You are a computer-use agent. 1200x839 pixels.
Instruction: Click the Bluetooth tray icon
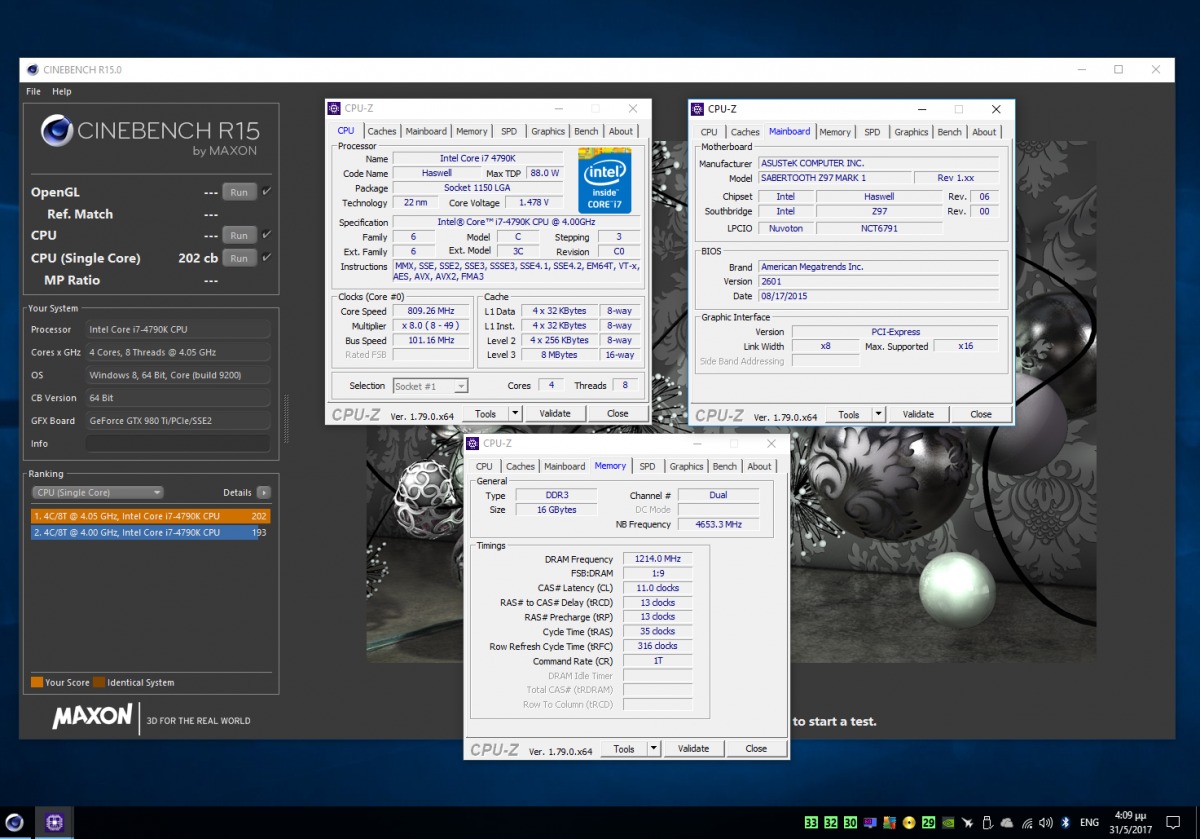1065,822
